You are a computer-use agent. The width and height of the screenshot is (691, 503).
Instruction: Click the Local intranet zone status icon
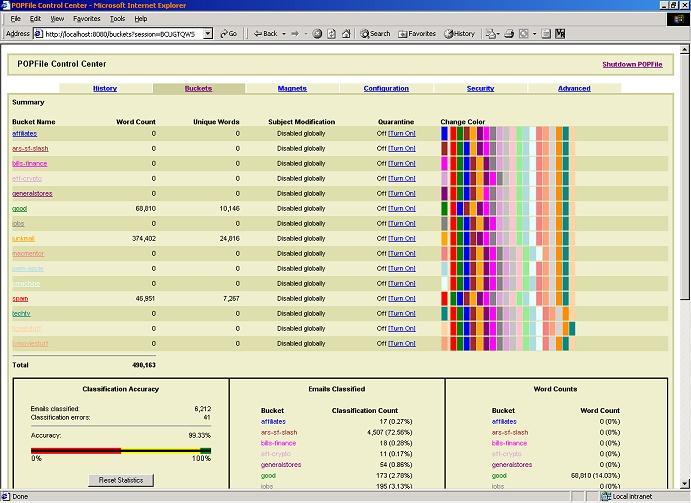tap(606, 497)
